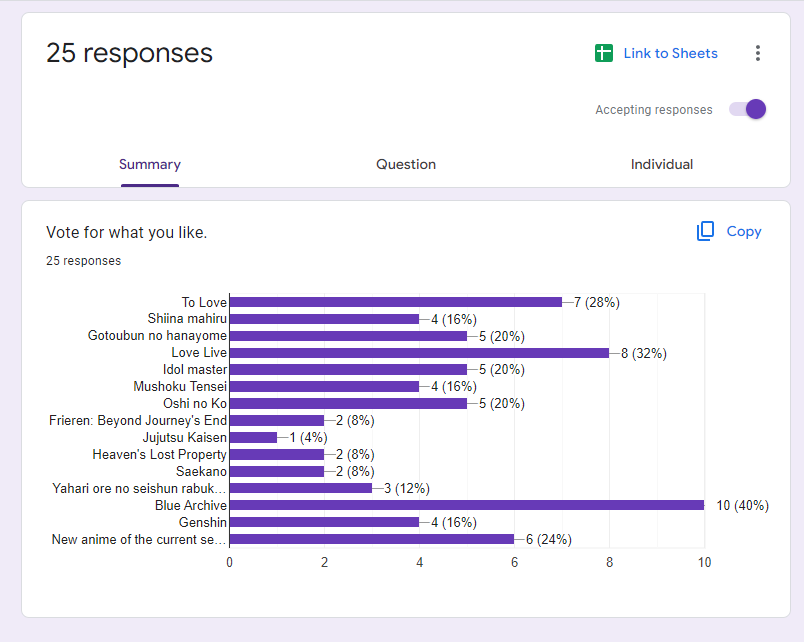Click the To Love bar in chart
This screenshot has height=642, width=804.
[396, 302]
